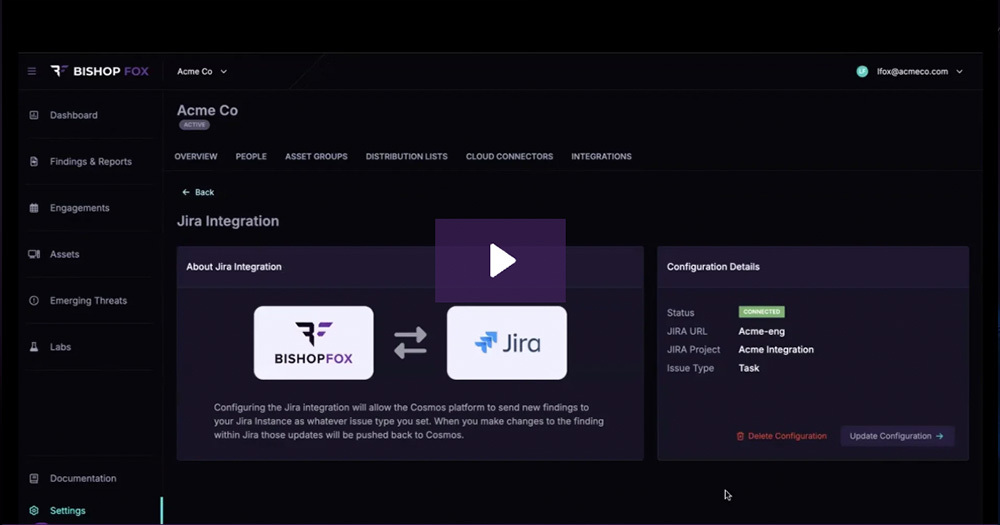Click the Delete Configuration button
Image resolution: width=1000 pixels, height=525 pixels.
781,436
